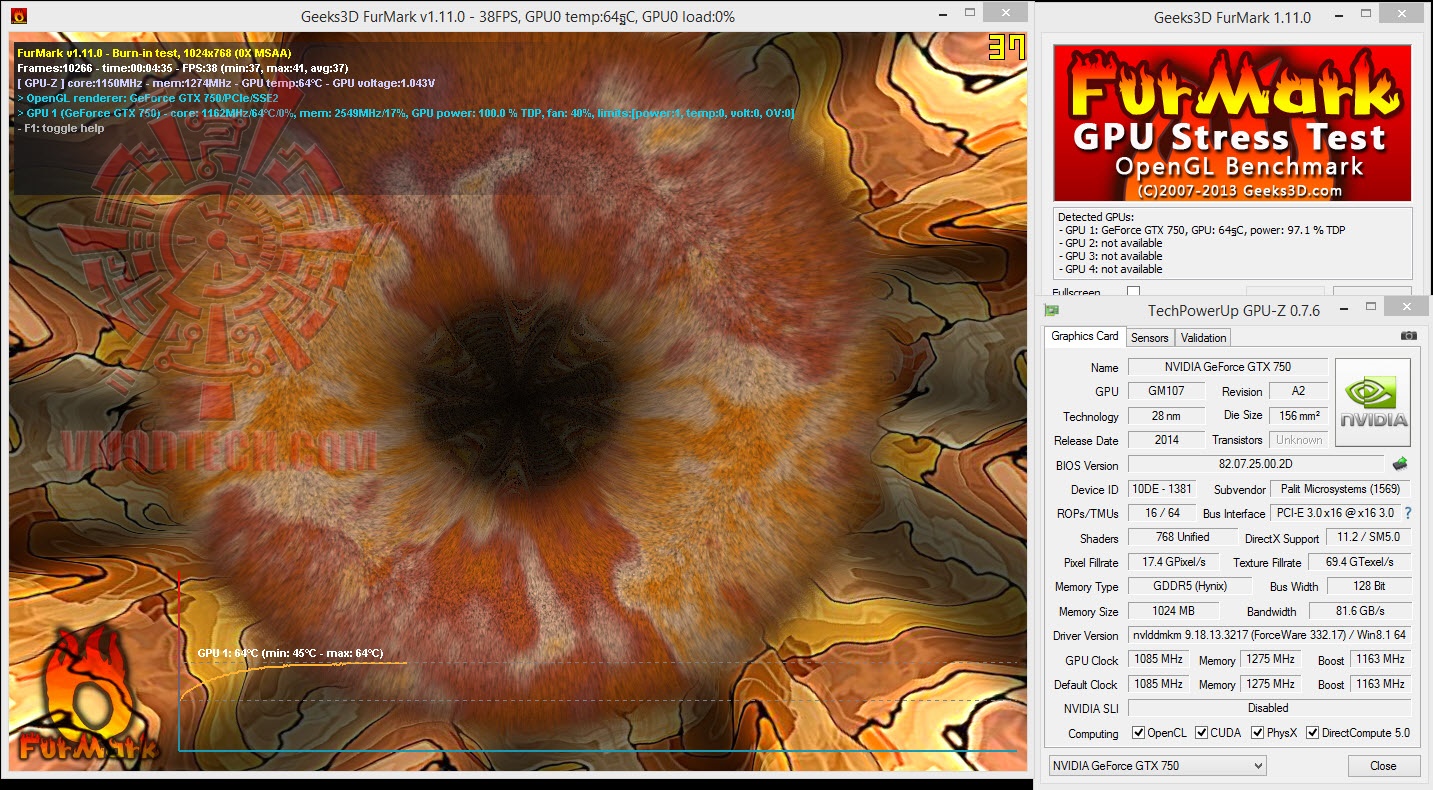The height and width of the screenshot is (790, 1433).
Task: Click the FurMark GPU Stress Test banner
Action: (1232, 122)
